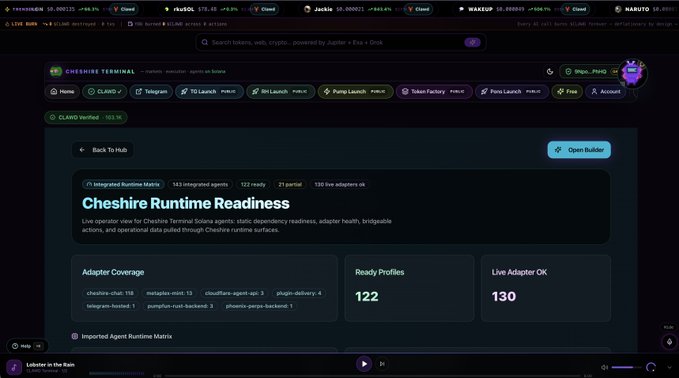Viewport: 679px width, 378px height.
Task: Open Pons Launch tab
Action: tap(512, 91)
